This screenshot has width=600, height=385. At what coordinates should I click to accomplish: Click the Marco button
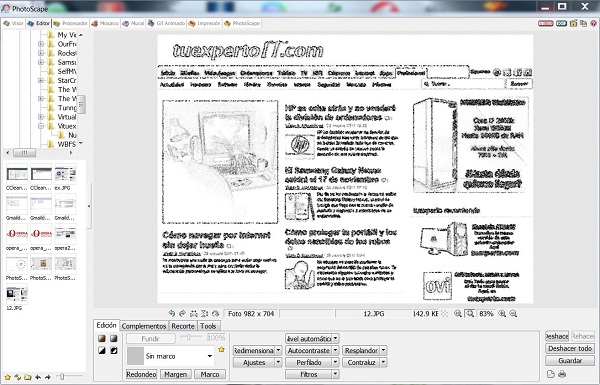(210, 374)
